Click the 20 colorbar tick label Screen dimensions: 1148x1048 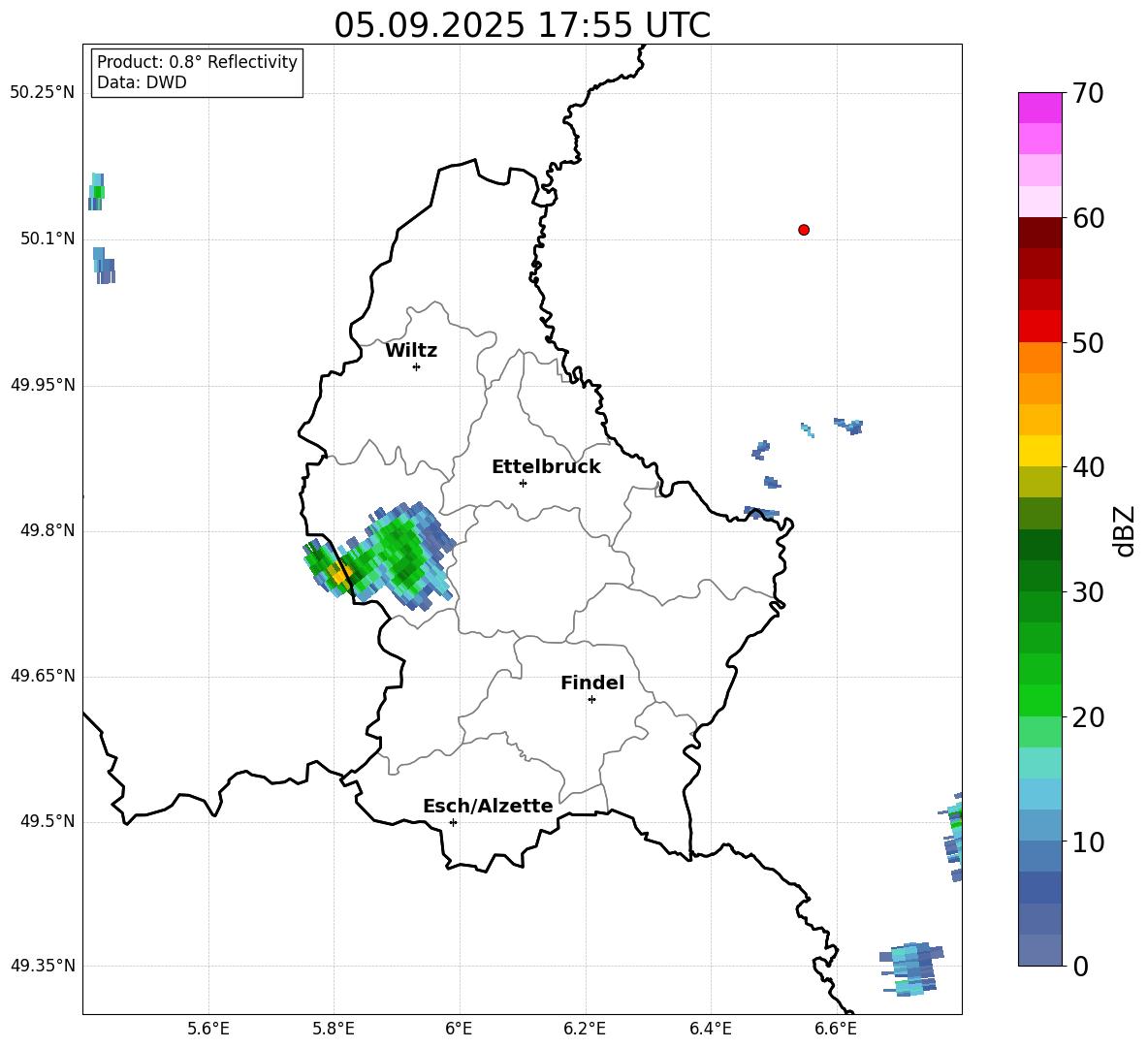1087,716
